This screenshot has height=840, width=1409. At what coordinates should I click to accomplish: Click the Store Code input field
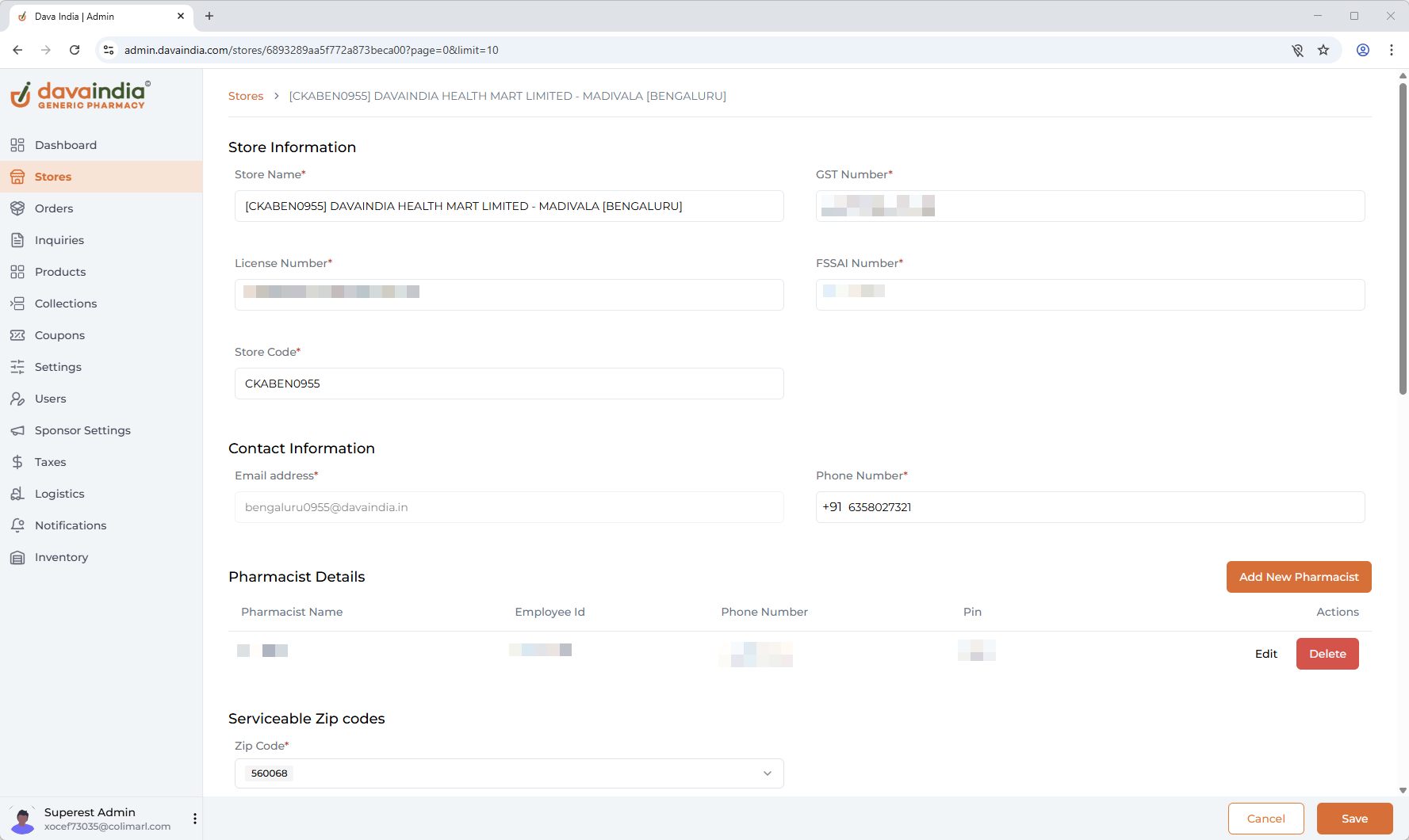coord(509,384)
